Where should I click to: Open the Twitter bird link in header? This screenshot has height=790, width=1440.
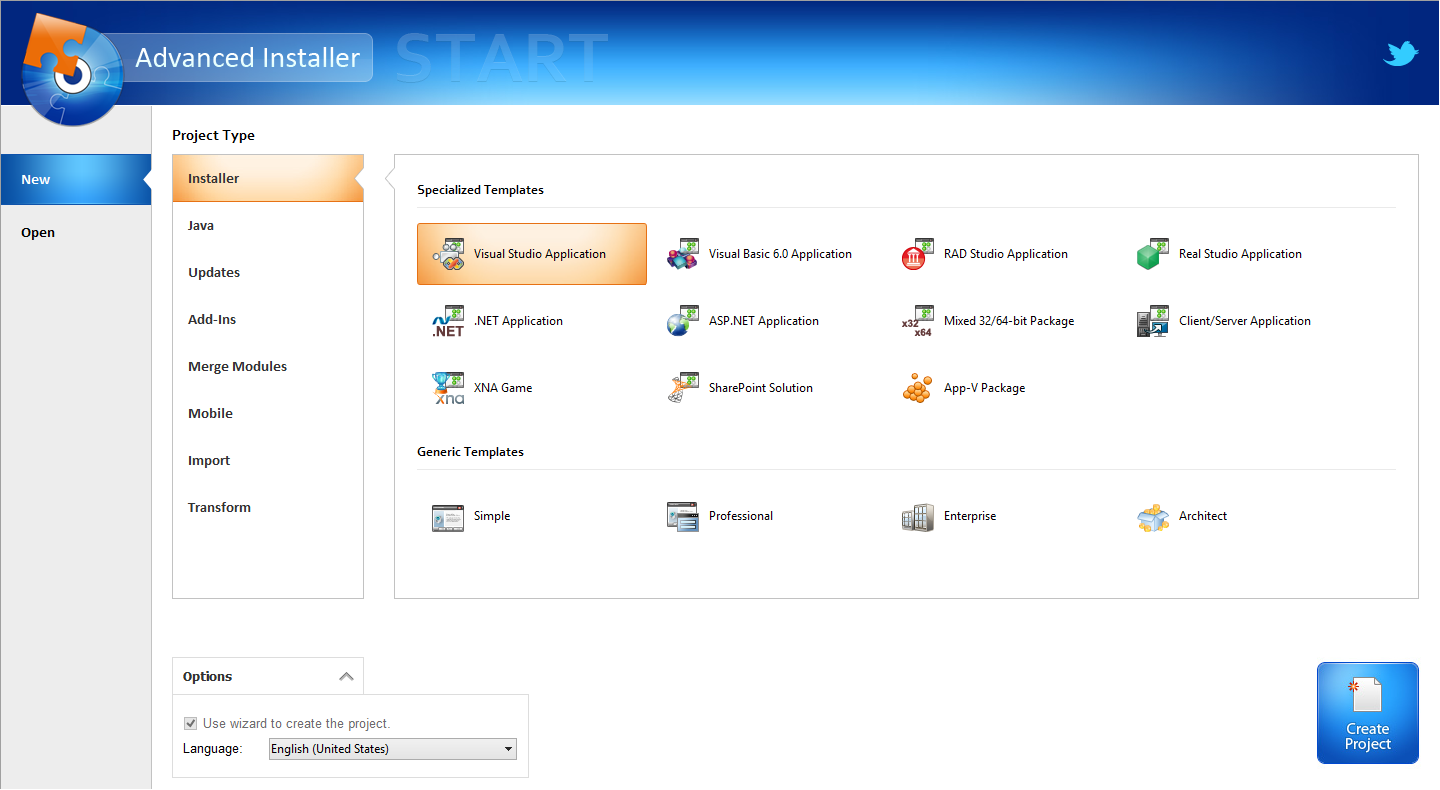(1401, 54)
